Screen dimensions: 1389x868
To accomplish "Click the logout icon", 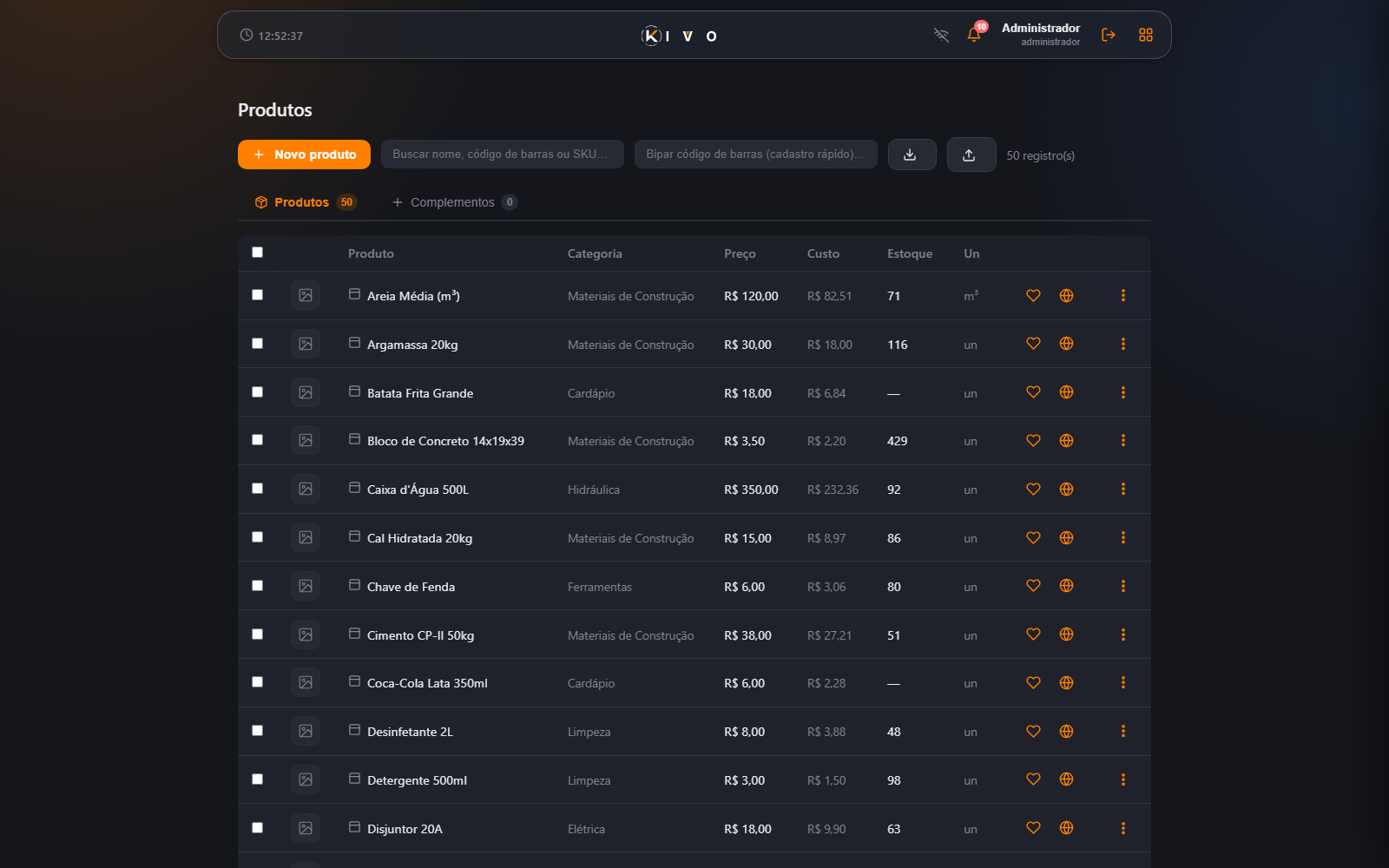I will coord(1109,35).
